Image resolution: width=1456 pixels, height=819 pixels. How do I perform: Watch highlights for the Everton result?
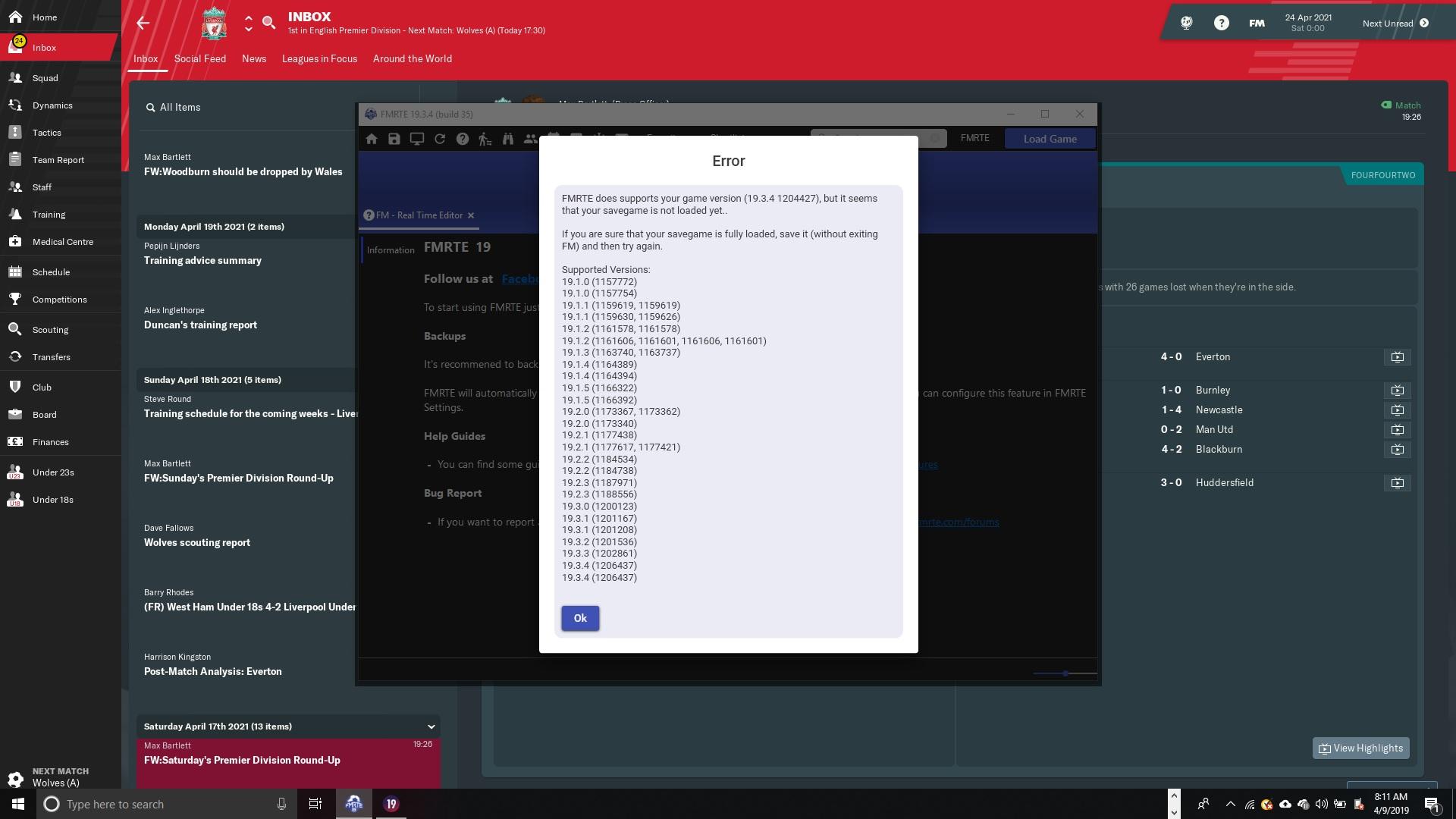coord(1397,356)
